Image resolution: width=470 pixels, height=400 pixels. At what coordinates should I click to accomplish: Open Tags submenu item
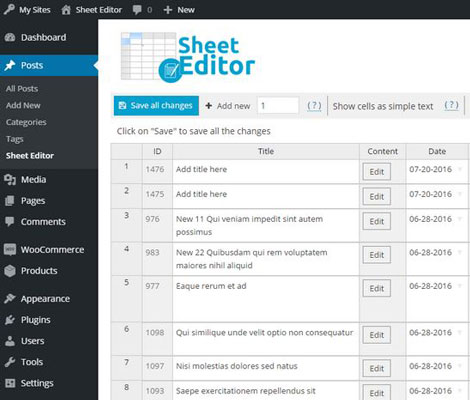click(x=14, y=139)
